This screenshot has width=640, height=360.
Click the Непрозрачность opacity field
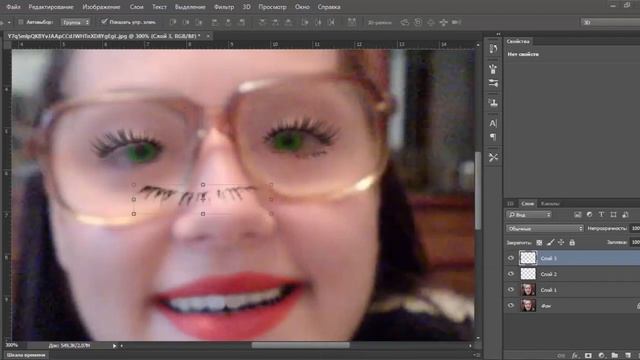[635, 228]
